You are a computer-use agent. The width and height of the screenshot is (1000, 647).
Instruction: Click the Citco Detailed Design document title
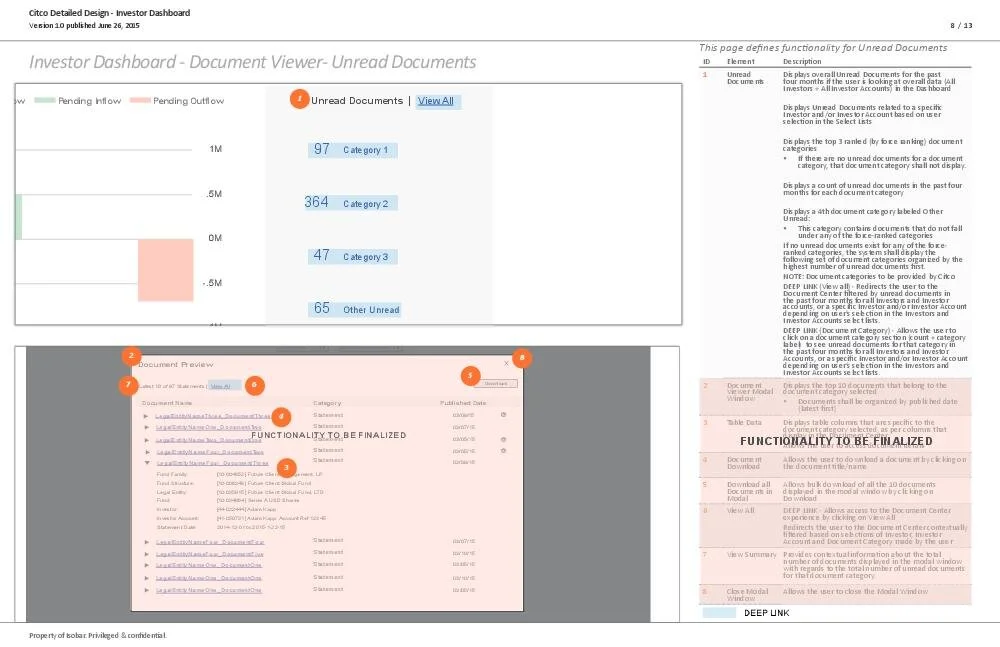(x=109, y=13)
